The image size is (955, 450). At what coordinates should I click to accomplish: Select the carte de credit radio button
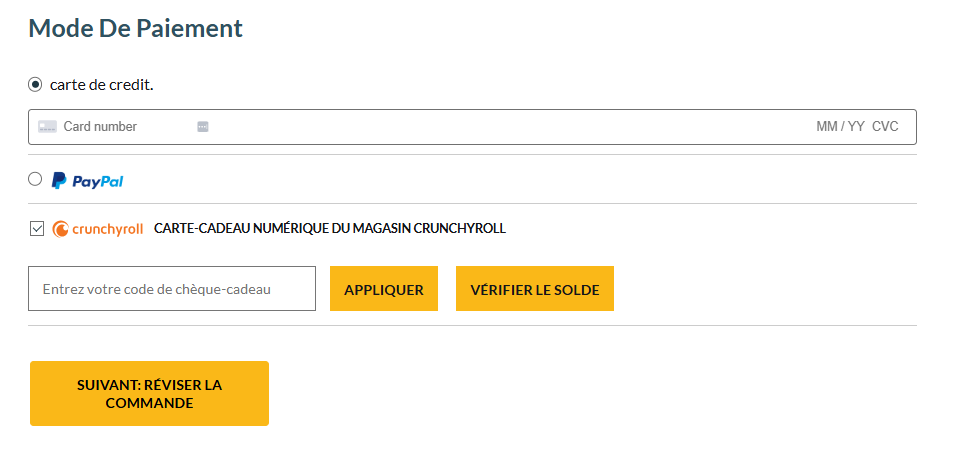point(35,85)
